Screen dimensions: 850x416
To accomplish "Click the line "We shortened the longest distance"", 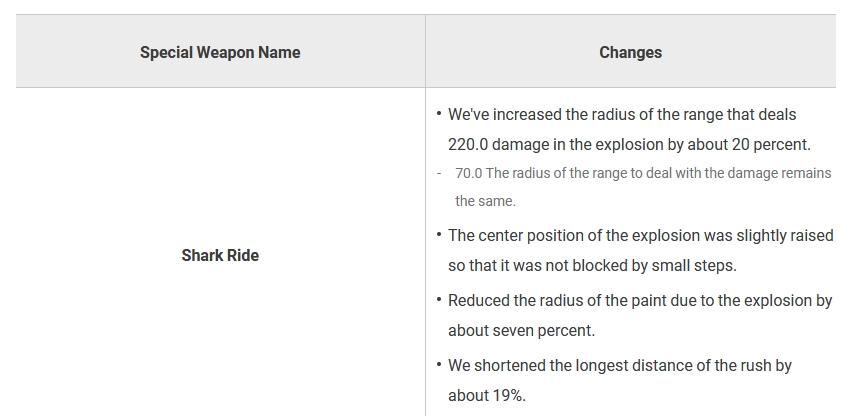I will point(620,366).
